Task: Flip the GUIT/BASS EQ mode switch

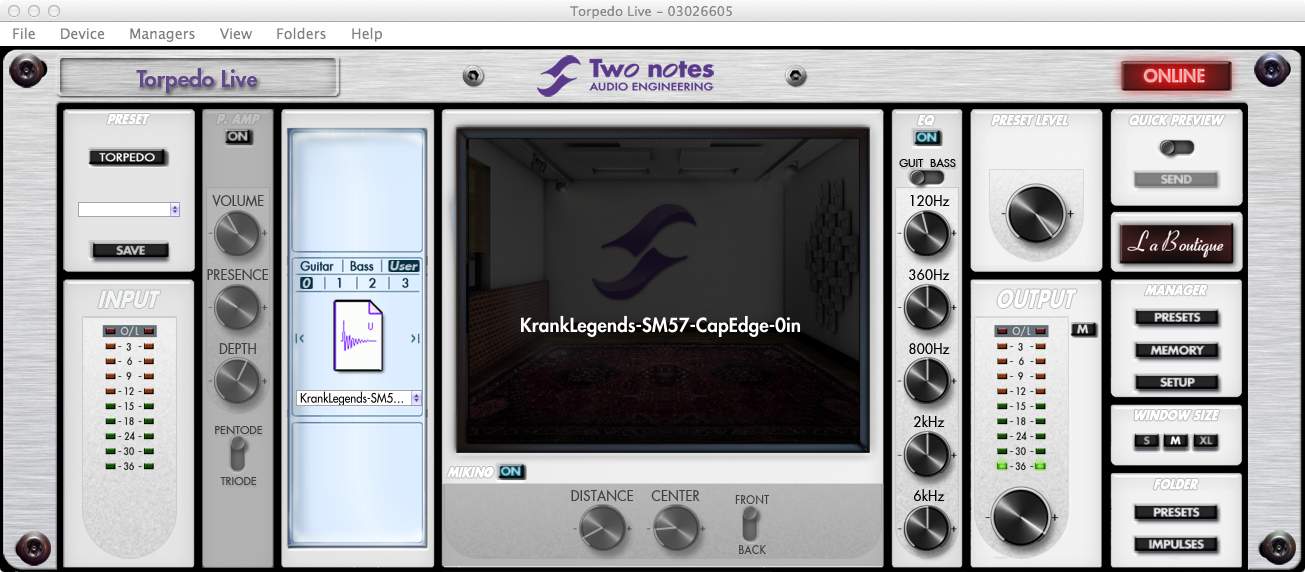Action: point(927,178)
